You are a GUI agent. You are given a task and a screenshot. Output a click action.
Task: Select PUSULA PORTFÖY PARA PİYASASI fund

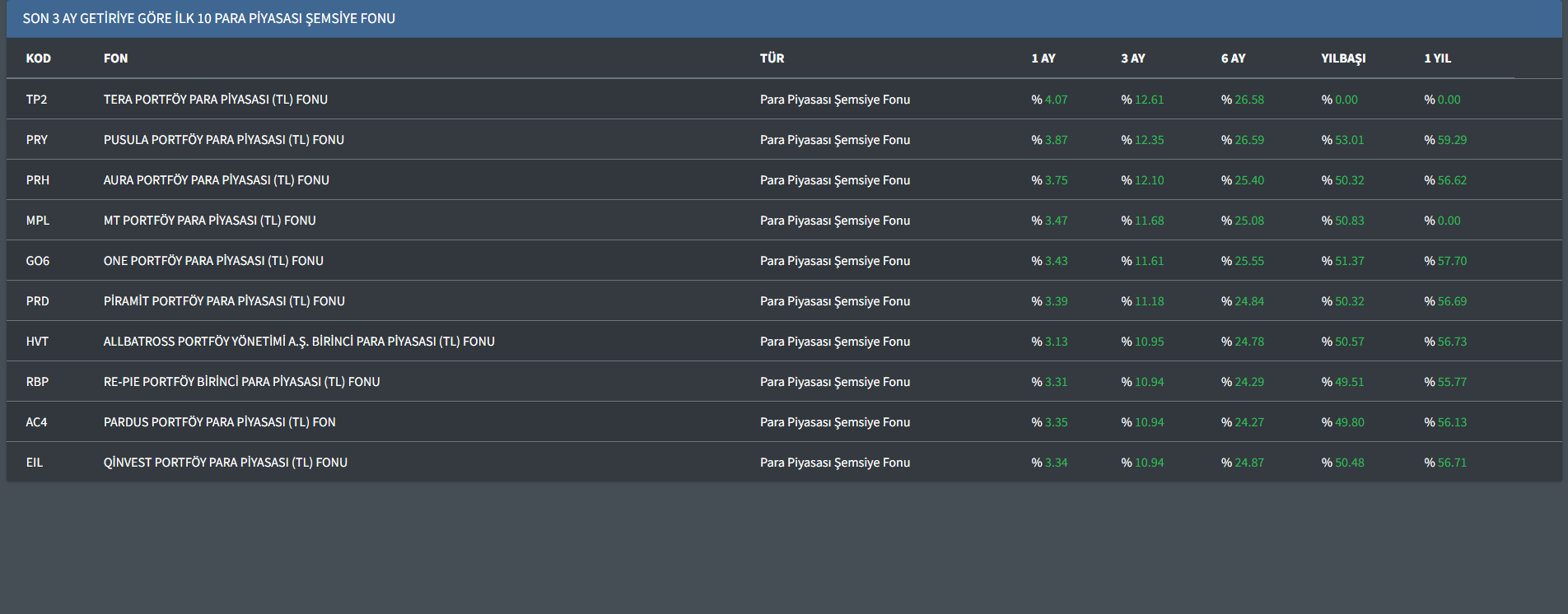tap(223, 140)
